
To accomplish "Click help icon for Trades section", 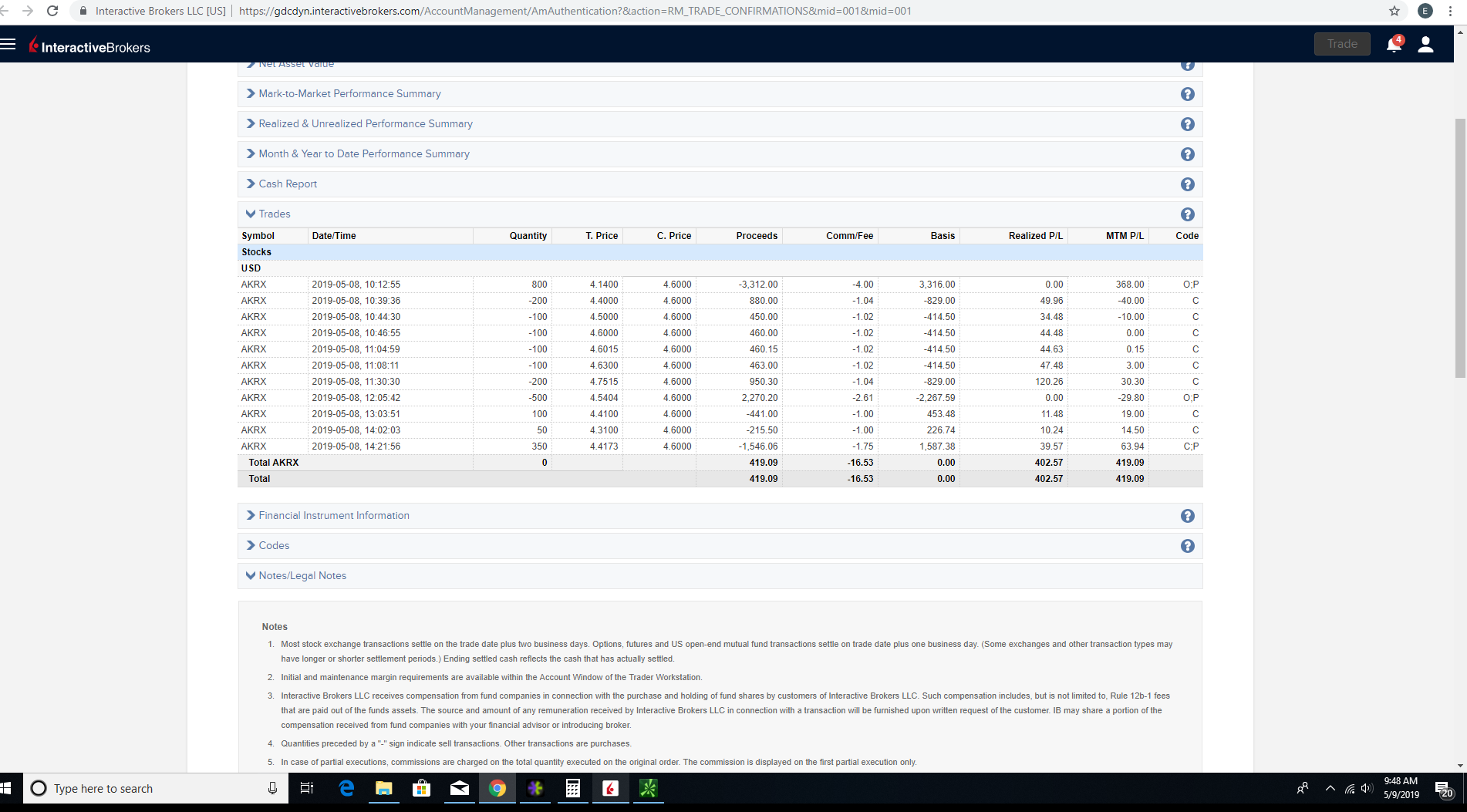I will point(1187,214).
